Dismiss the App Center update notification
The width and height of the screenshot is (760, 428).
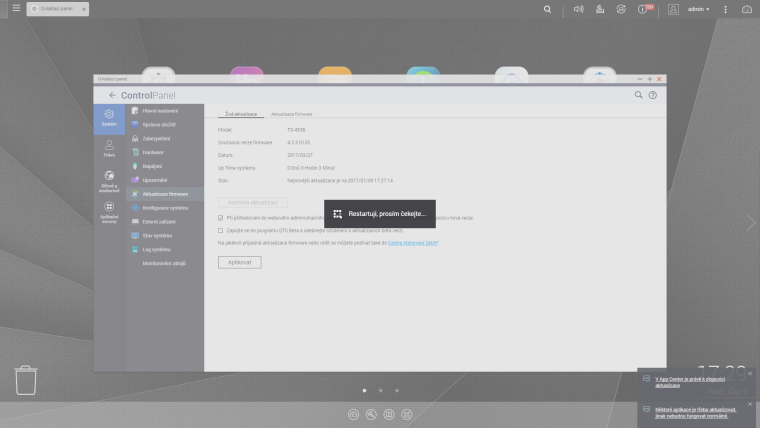(750, 374)
